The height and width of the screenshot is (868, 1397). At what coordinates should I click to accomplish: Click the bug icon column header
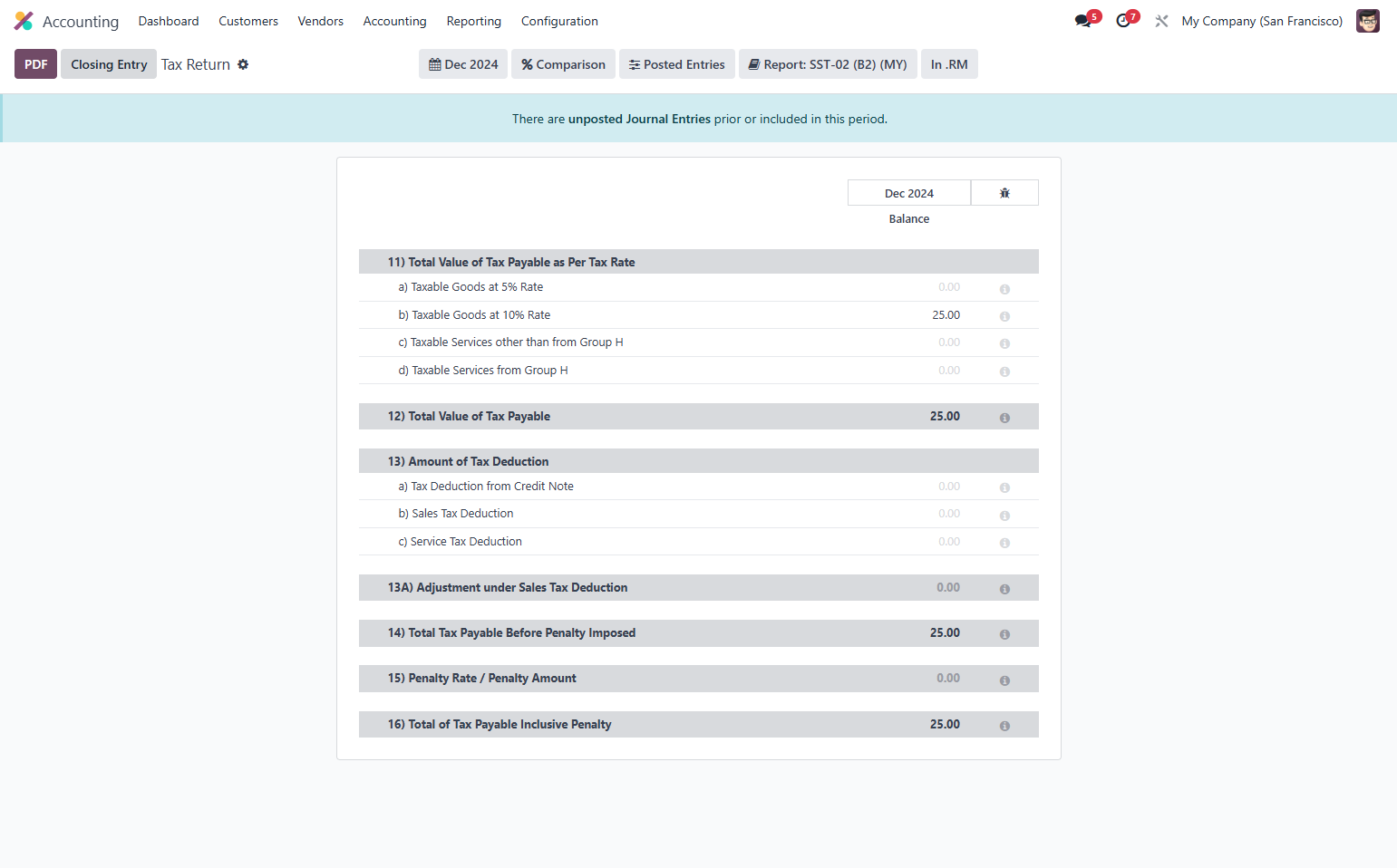coord(1004,193)
